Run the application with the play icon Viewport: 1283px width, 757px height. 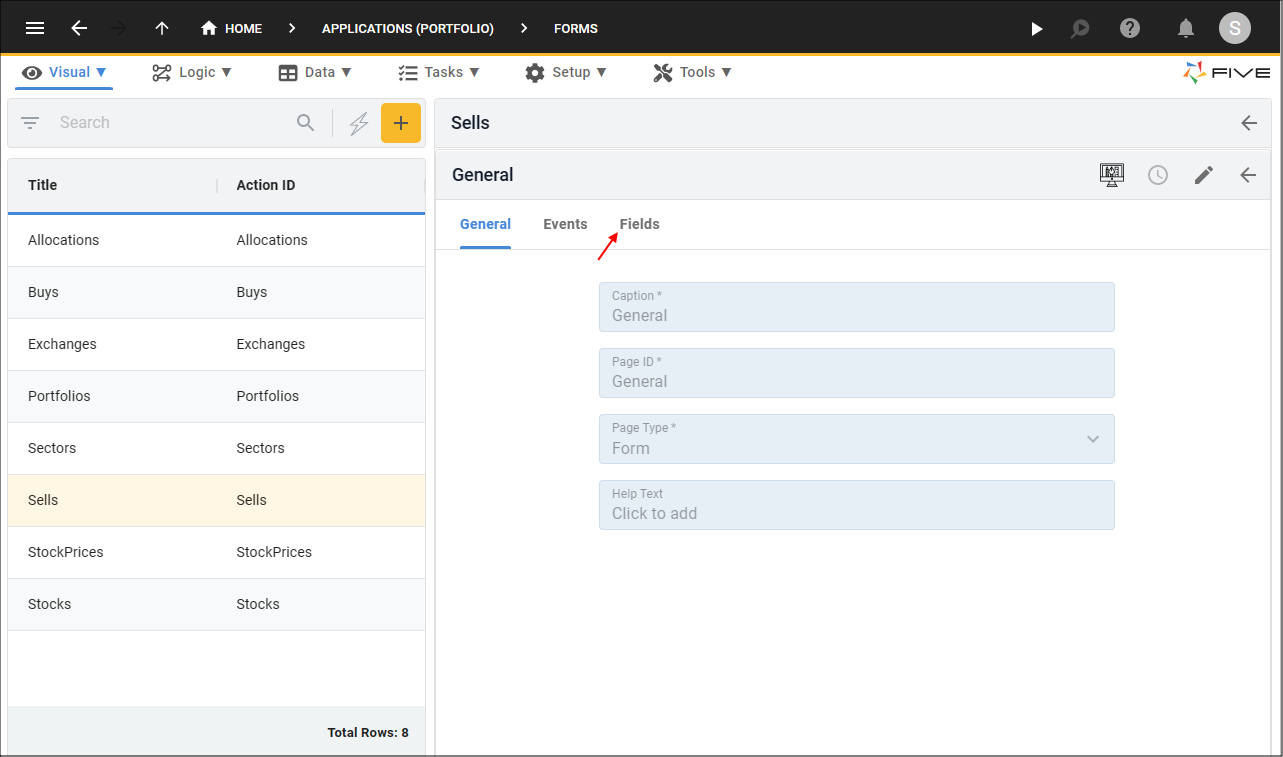click(1037, 28)
